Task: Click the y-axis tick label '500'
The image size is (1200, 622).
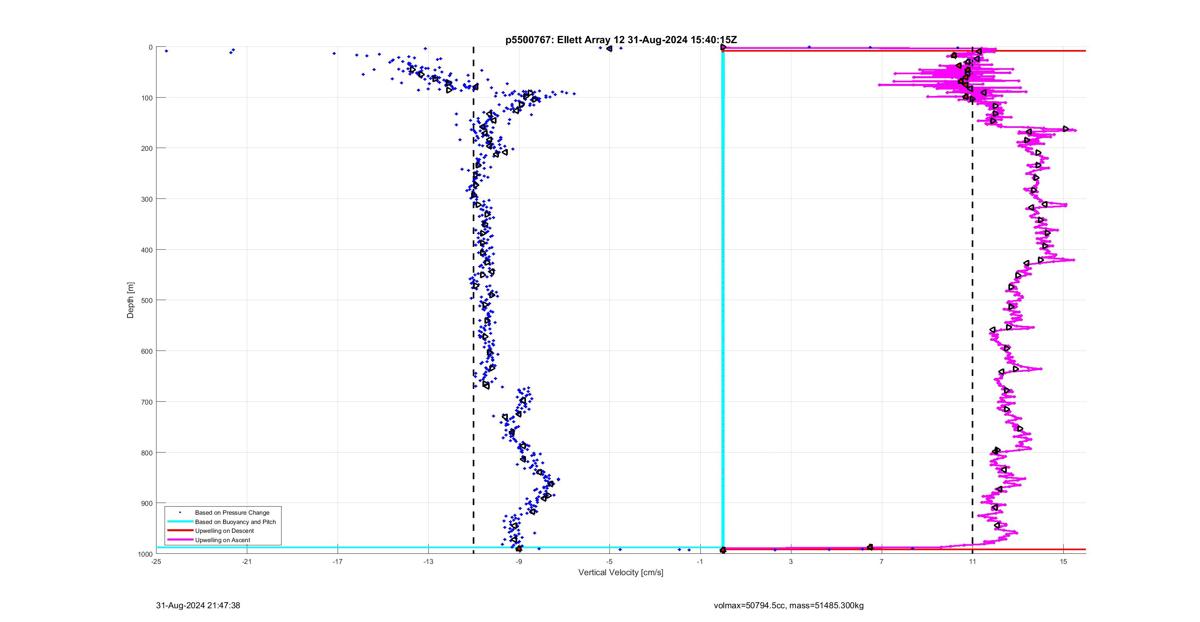Action: pyautogui.click(x=146, y=300)
